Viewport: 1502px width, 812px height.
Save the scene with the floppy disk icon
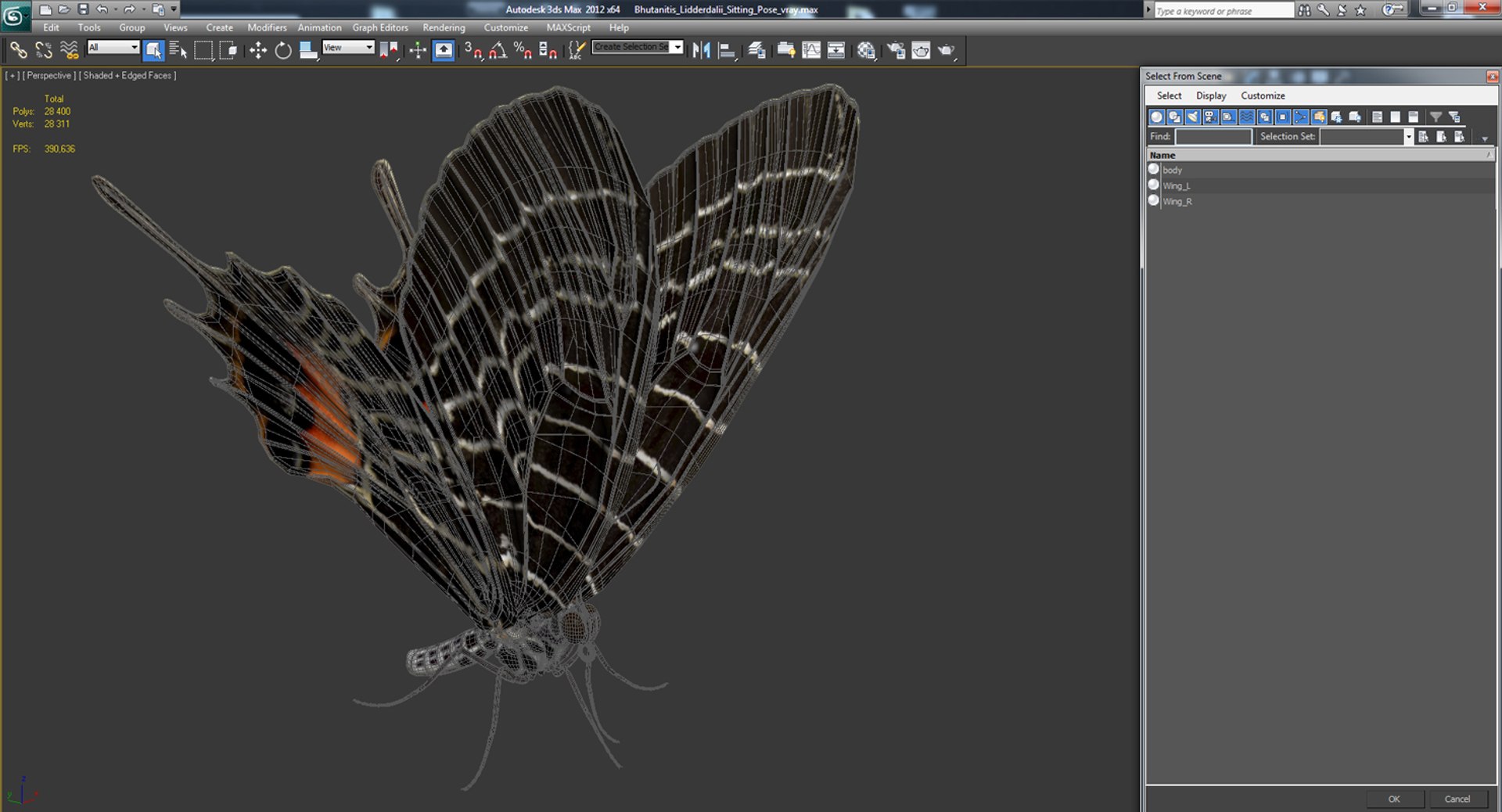pos(83,9)
